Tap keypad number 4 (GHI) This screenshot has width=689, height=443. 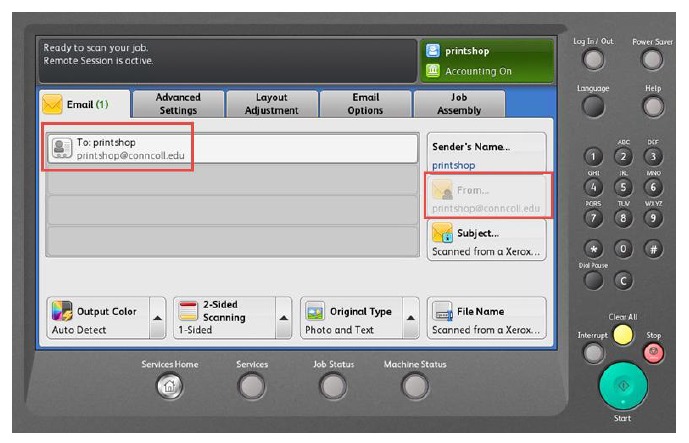coord(593,188)
